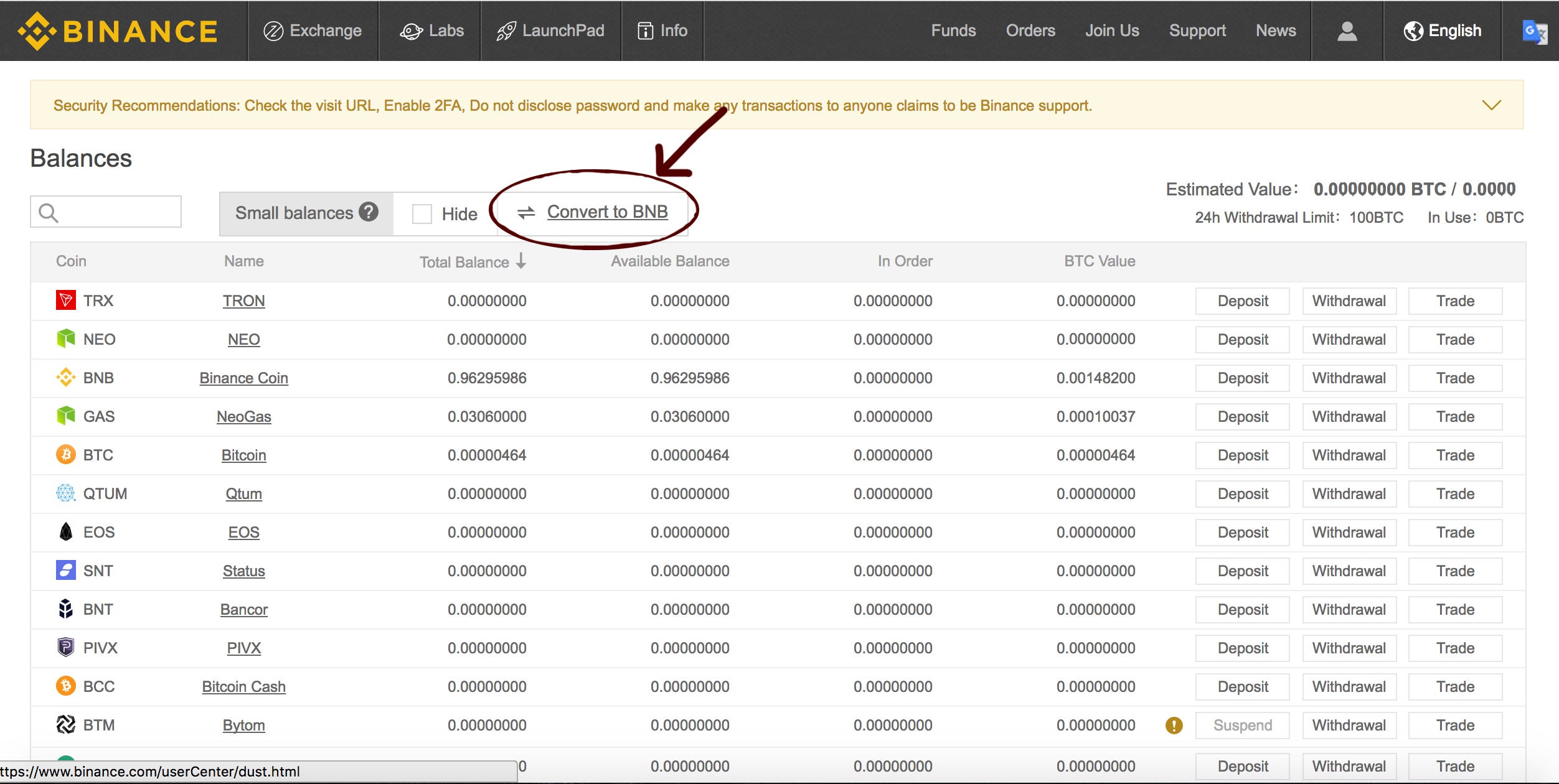Click the BTM deposit warning icon
This screenshot has height=784, width=1559.
1174,725
